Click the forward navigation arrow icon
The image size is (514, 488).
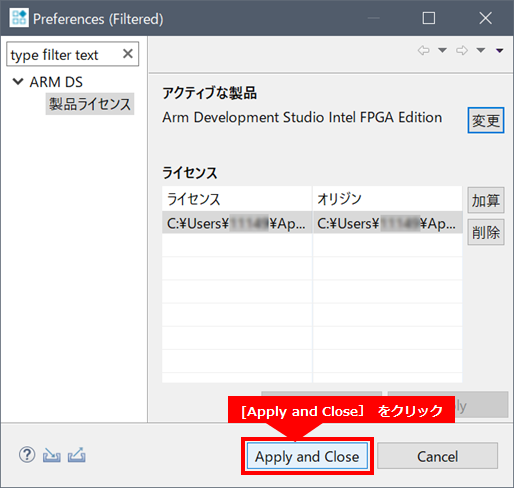(x=462, y=51)
